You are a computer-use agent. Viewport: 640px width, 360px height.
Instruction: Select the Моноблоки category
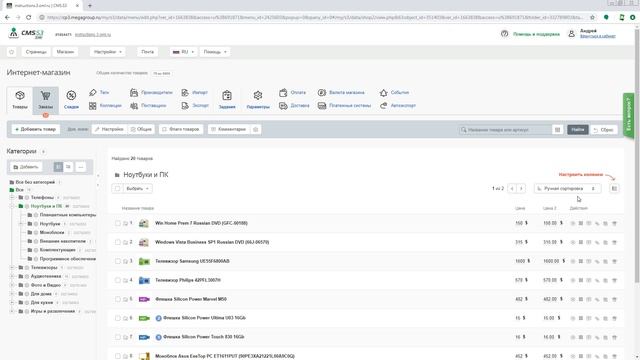[x=52, y=233]
